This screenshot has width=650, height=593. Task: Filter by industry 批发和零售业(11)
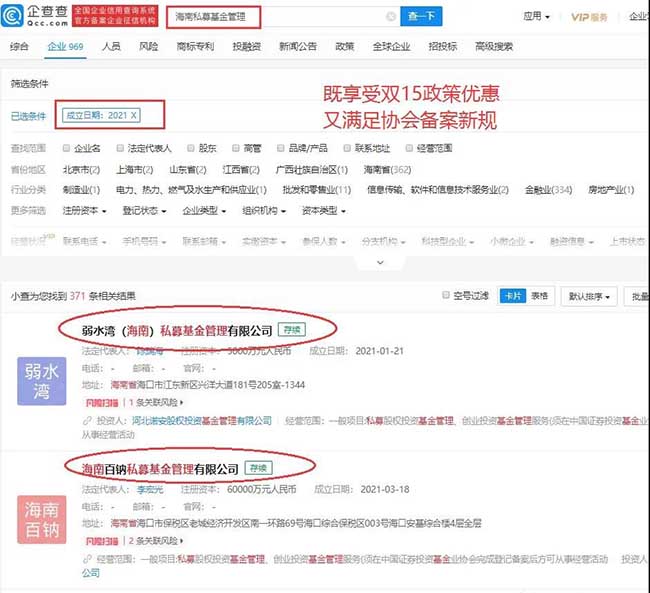point(317,190)
